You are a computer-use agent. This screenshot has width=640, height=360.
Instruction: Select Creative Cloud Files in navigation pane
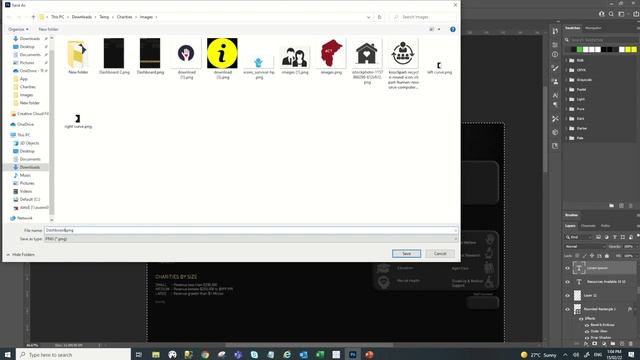tap(29, 114)
